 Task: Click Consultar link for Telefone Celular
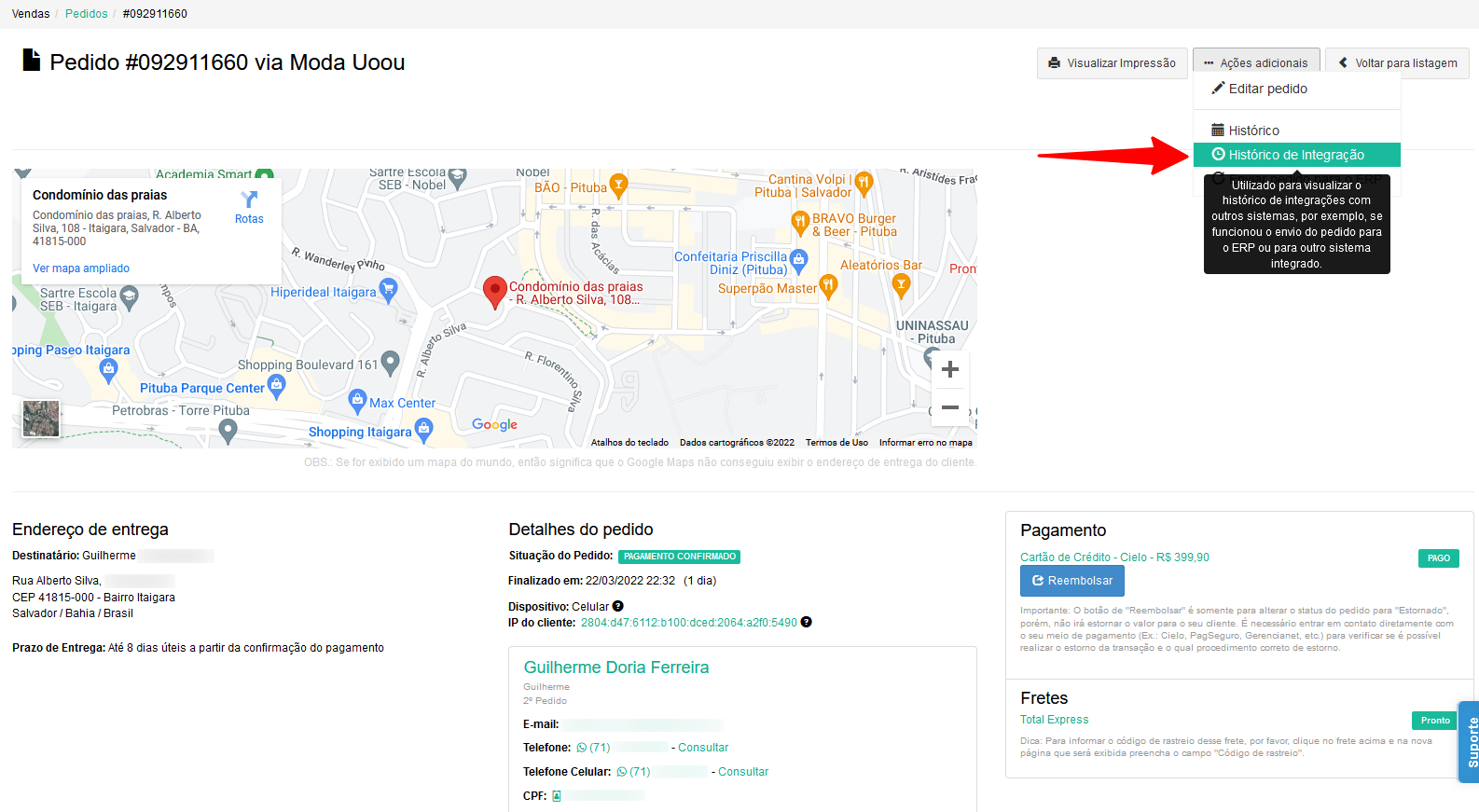pos(743,772)
